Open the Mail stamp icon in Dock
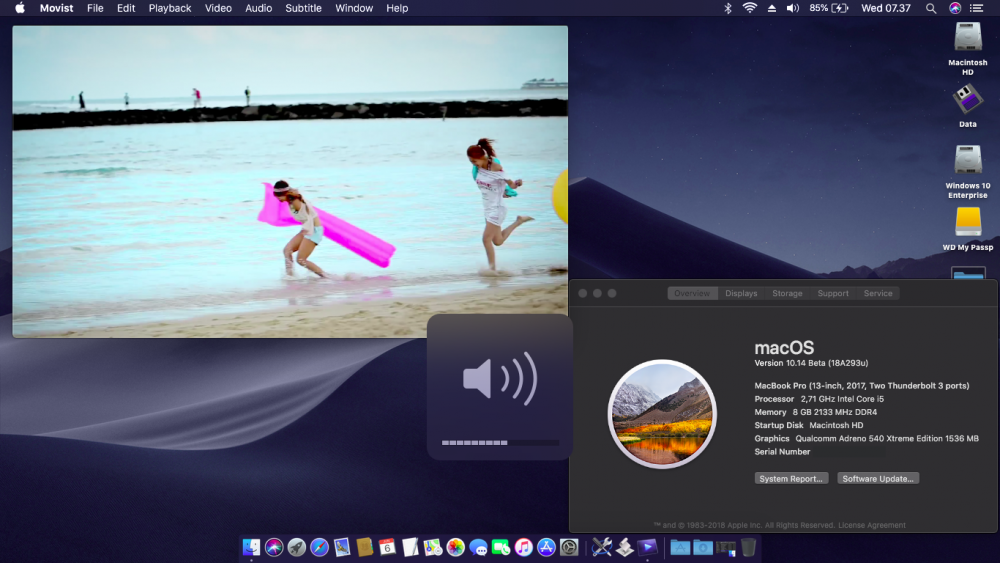The height and width of the screenshot is (563, 1000). pyautogui.click(x=342, y=547)
